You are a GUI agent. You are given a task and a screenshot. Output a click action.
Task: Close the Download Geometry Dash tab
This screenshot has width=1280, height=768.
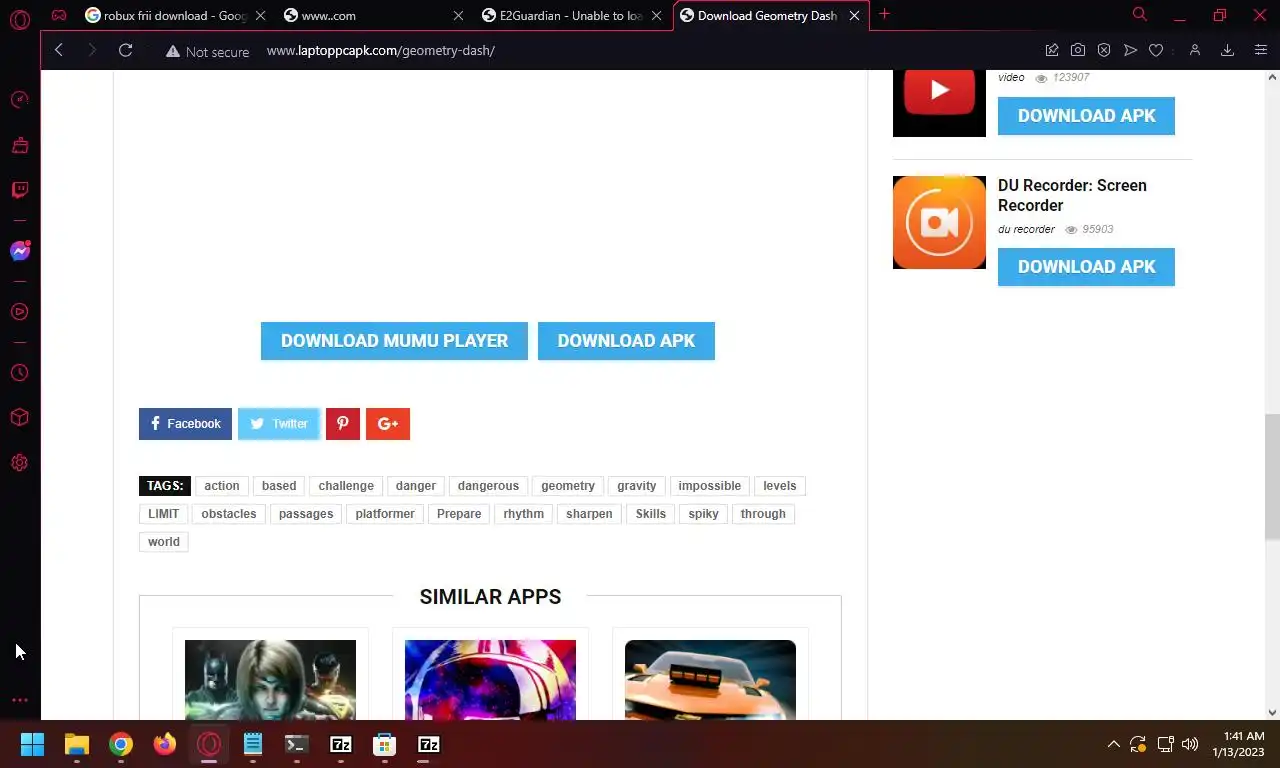coord(855,16)
